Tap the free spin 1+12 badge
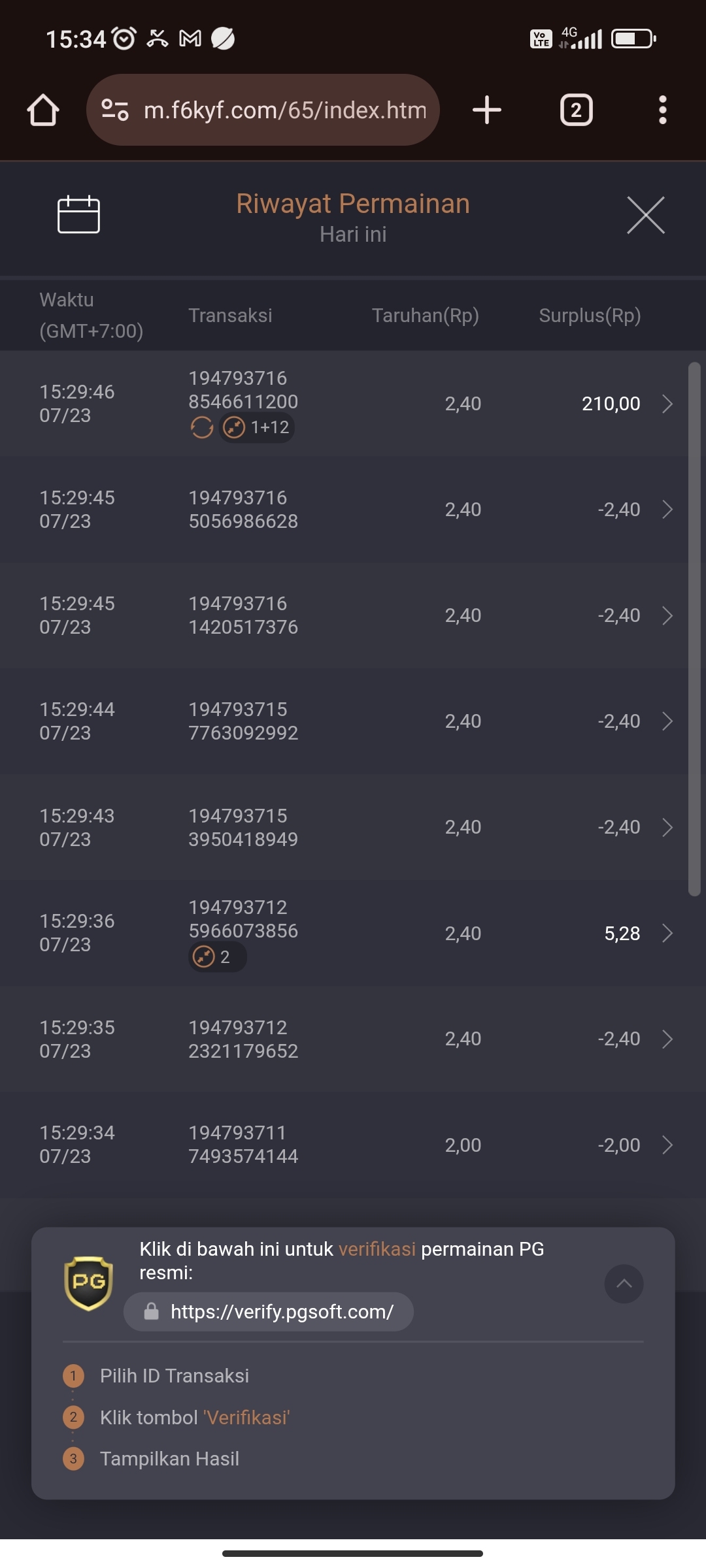706x1568 pixels. 257,427
